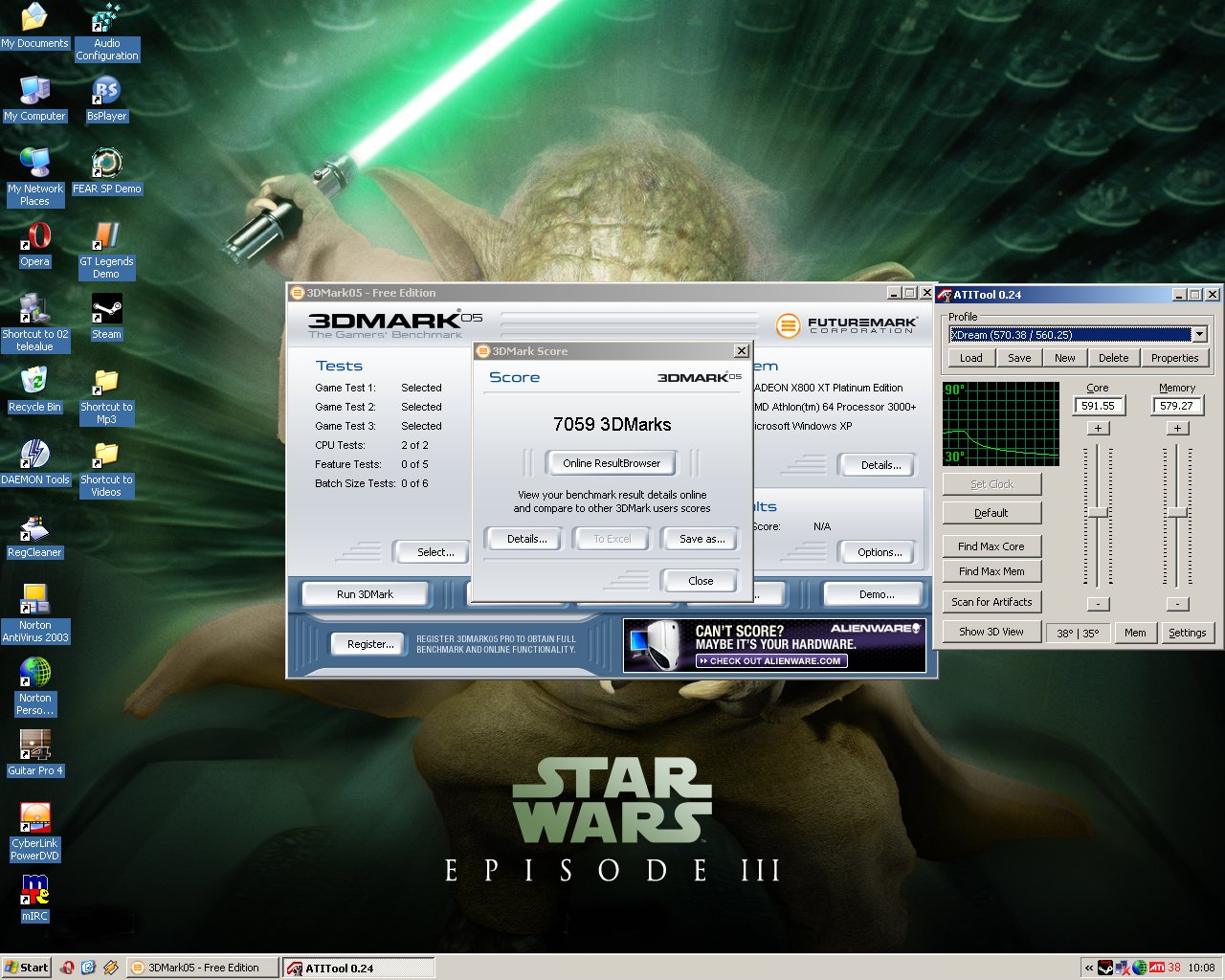This screenshot has width=1225, height=980.
Task: Click the Core clock plus stepper
Action: click(x=1098, y=428)
